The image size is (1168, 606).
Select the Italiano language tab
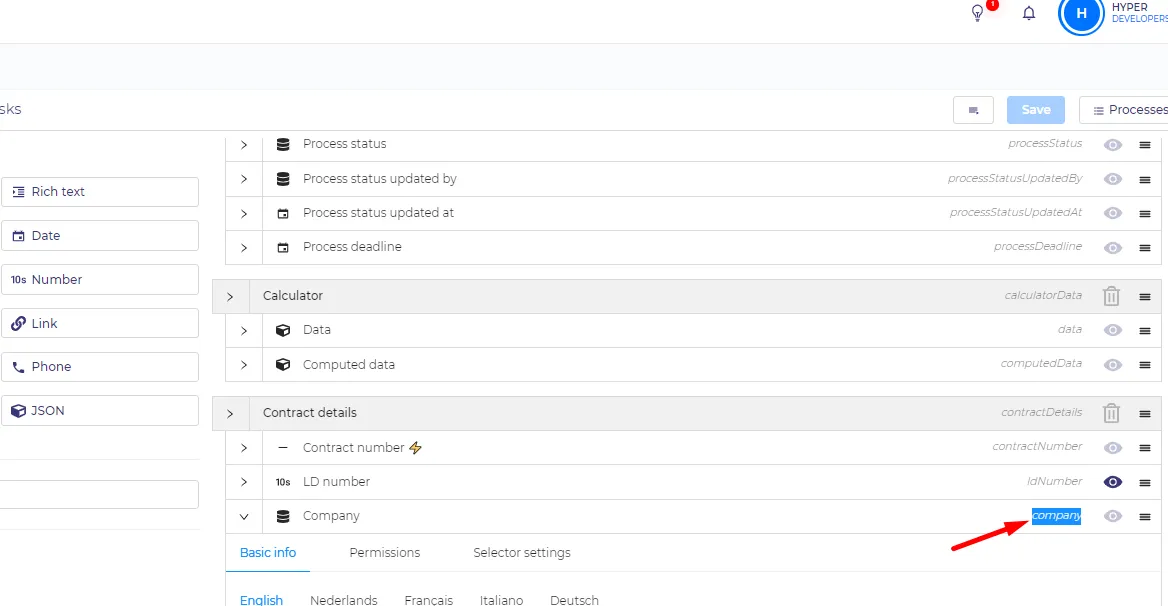click(x=501, y=599)
